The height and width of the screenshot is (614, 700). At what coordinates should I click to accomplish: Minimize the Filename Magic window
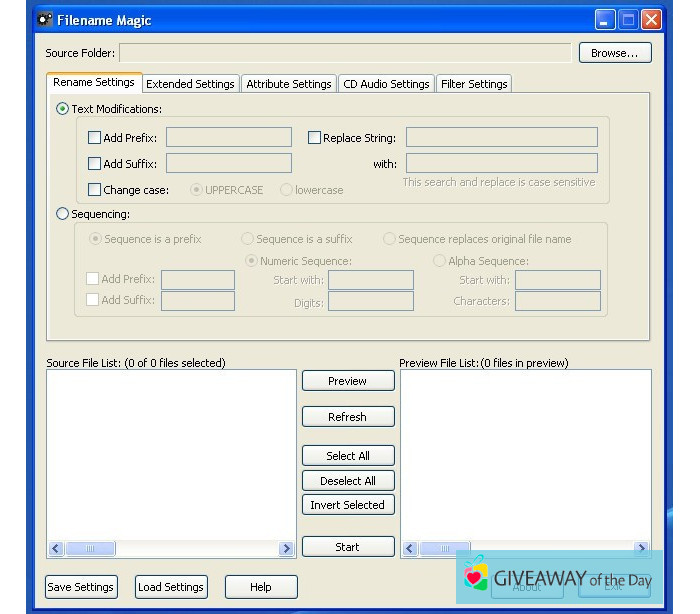click(x=605, y=20)
